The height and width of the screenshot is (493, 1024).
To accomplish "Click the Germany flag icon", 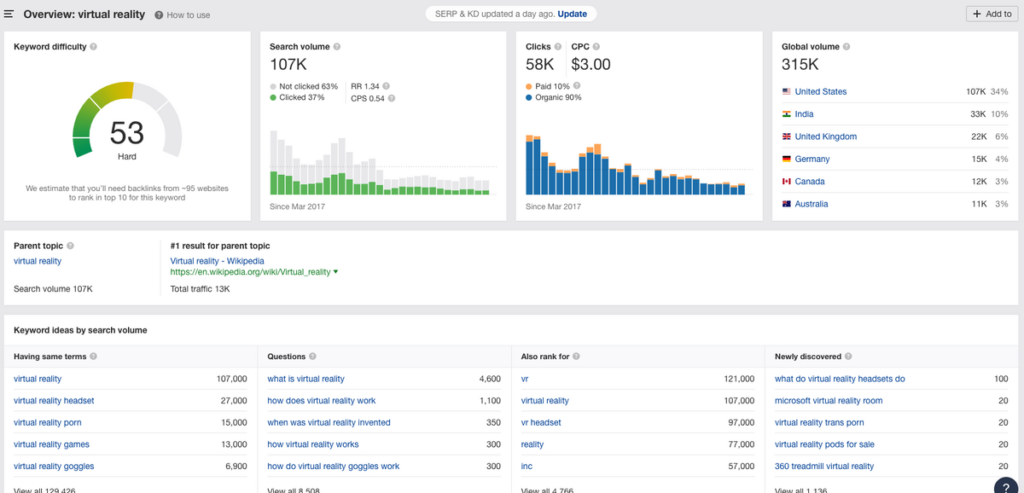I will tap(786, 159).
